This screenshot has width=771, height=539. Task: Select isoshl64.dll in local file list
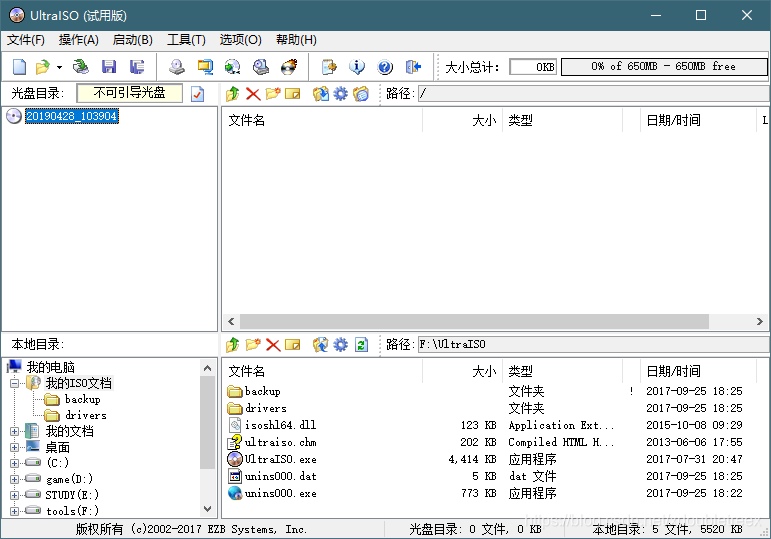click(280, 425)
